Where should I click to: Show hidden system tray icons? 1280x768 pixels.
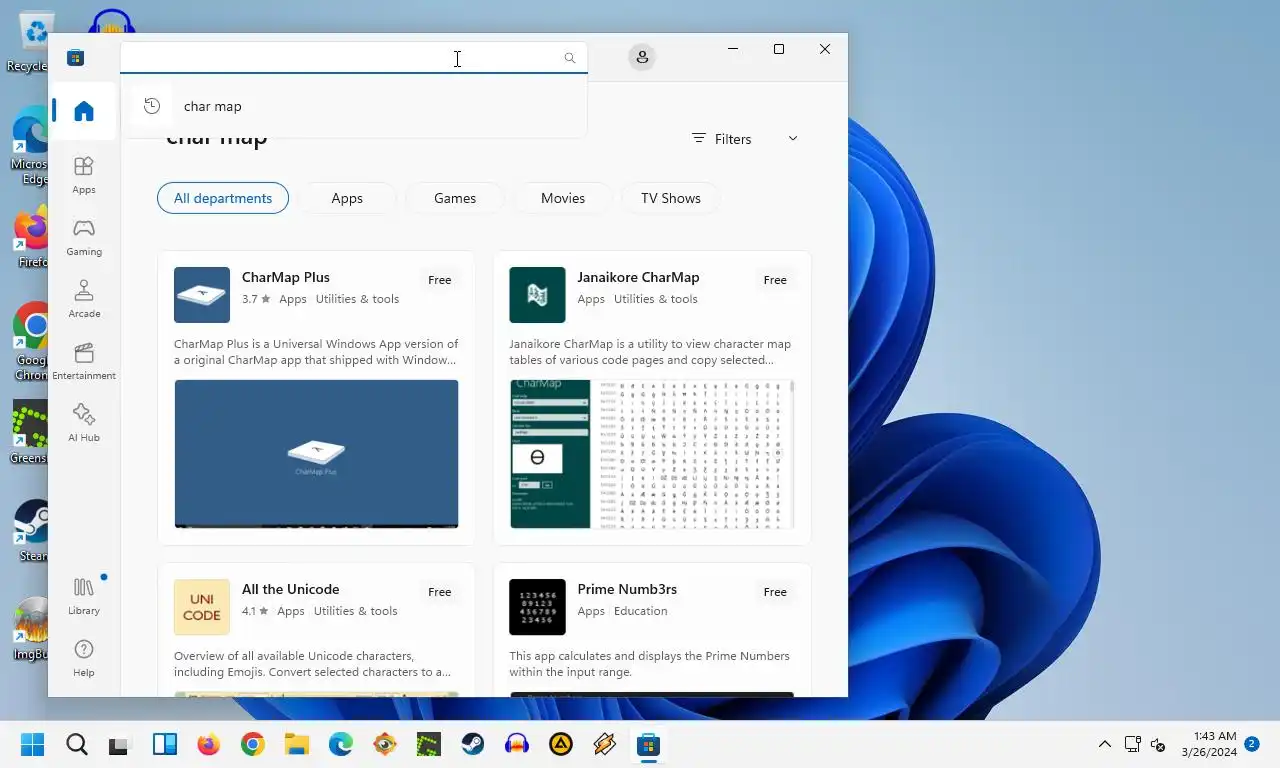tap(1105, 744)
